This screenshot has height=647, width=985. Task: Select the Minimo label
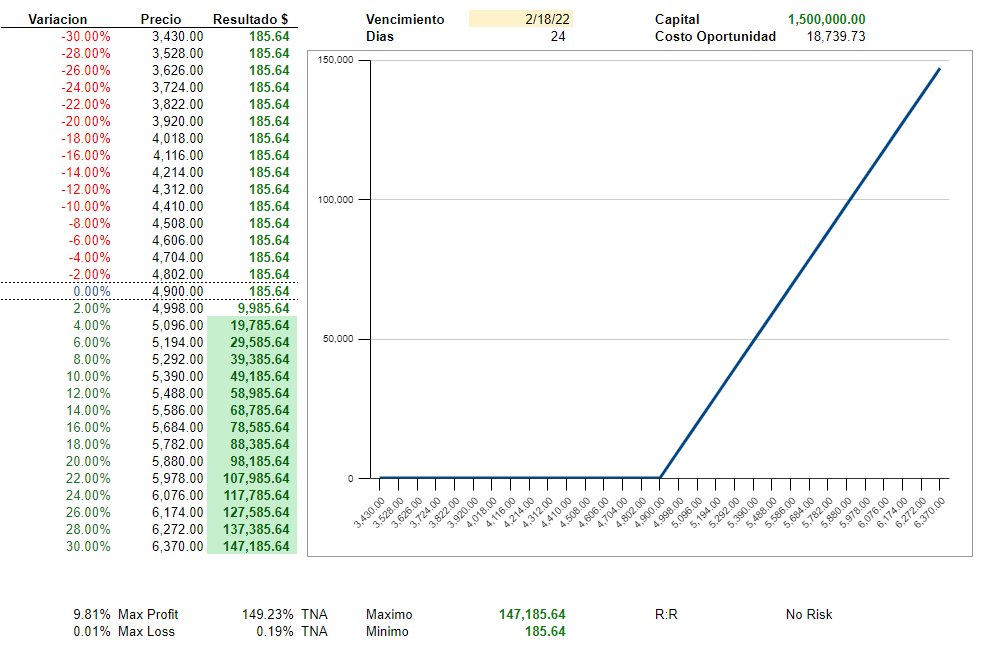387,631
